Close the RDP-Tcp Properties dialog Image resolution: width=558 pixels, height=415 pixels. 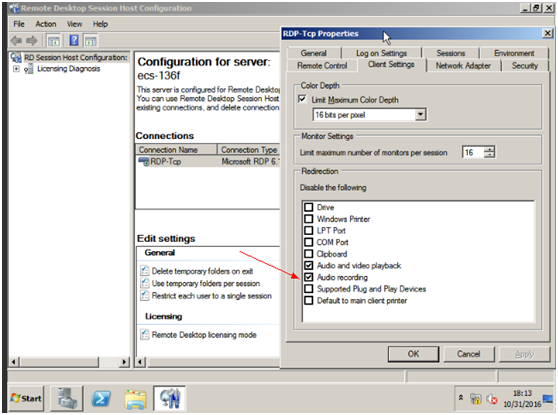[x=547, y=33]
